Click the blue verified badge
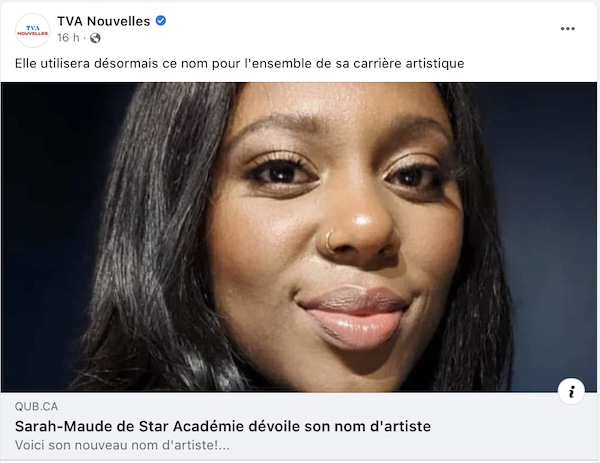Screen dimensions: 600x463 point(161,21)
